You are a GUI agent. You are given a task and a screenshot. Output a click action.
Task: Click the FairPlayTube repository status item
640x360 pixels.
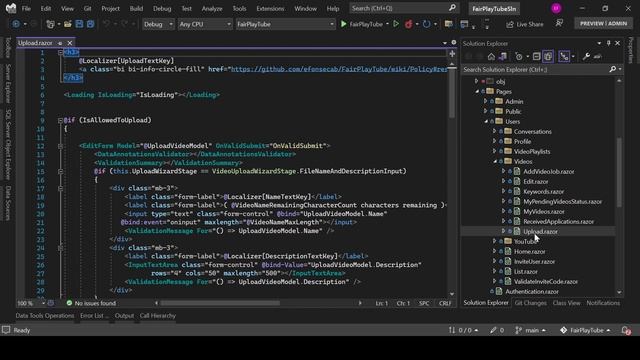coord(585,330)
